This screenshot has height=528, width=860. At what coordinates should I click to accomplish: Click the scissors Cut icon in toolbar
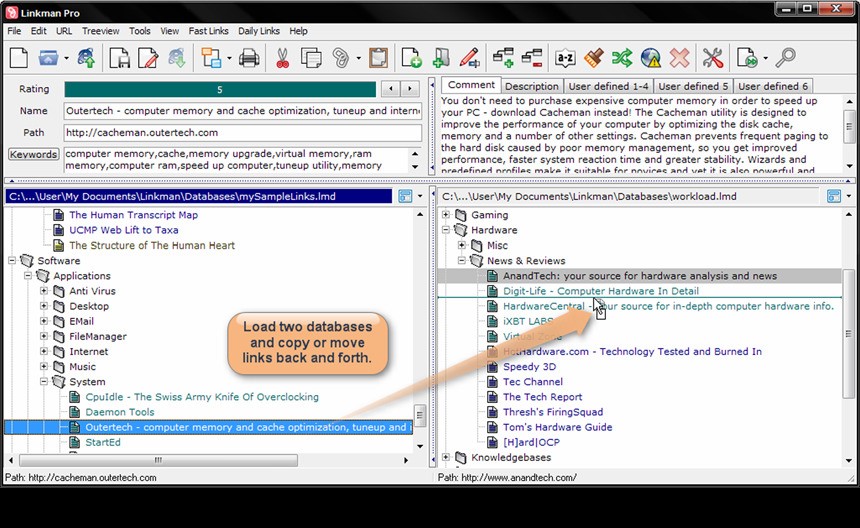(x=282, y=58)
